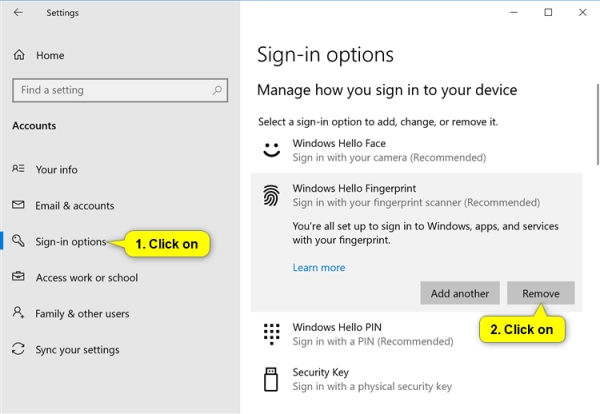Expand Windows Hello PIN option
The height and width of the screenshot is (414, 600).
pos(416,334)
